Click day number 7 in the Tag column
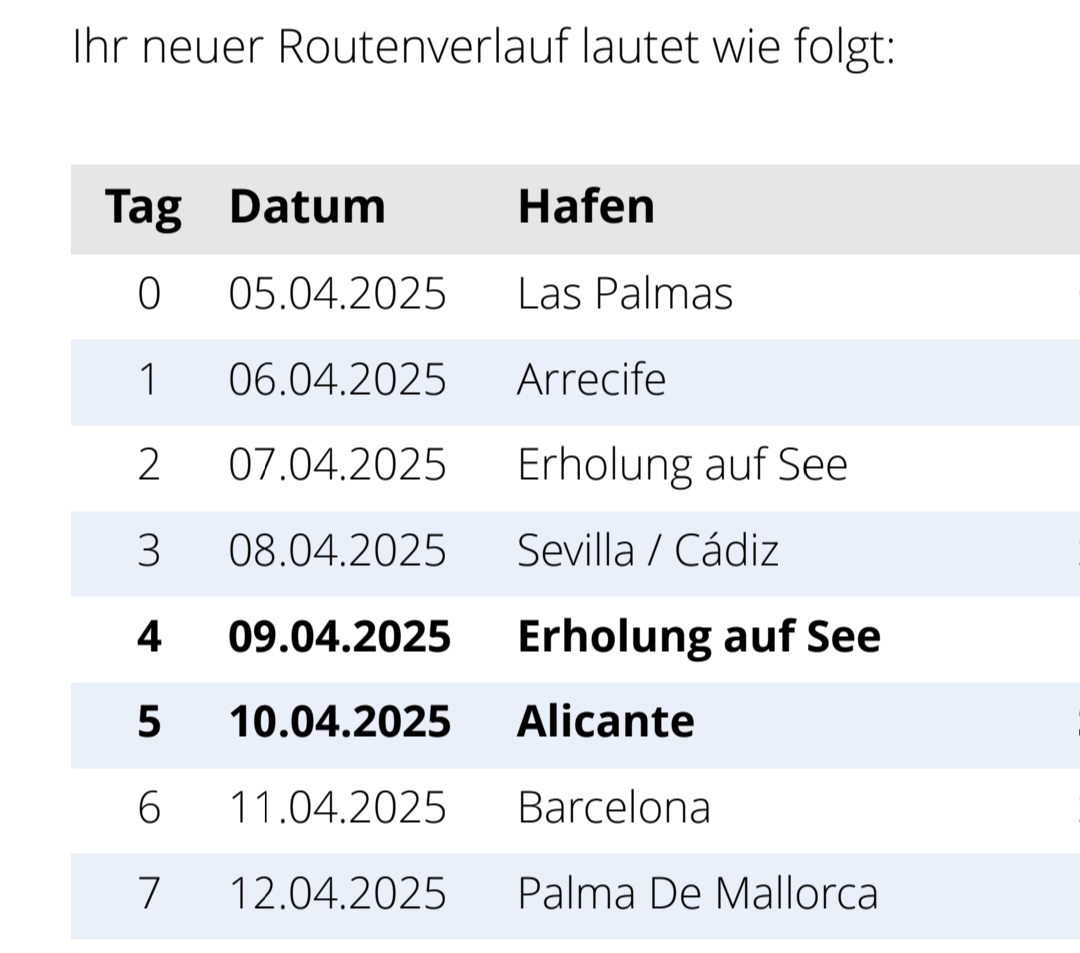Image resolution: width=1080 pixels, height=953 pixels. pyautogui.click(x=148, y=894)
